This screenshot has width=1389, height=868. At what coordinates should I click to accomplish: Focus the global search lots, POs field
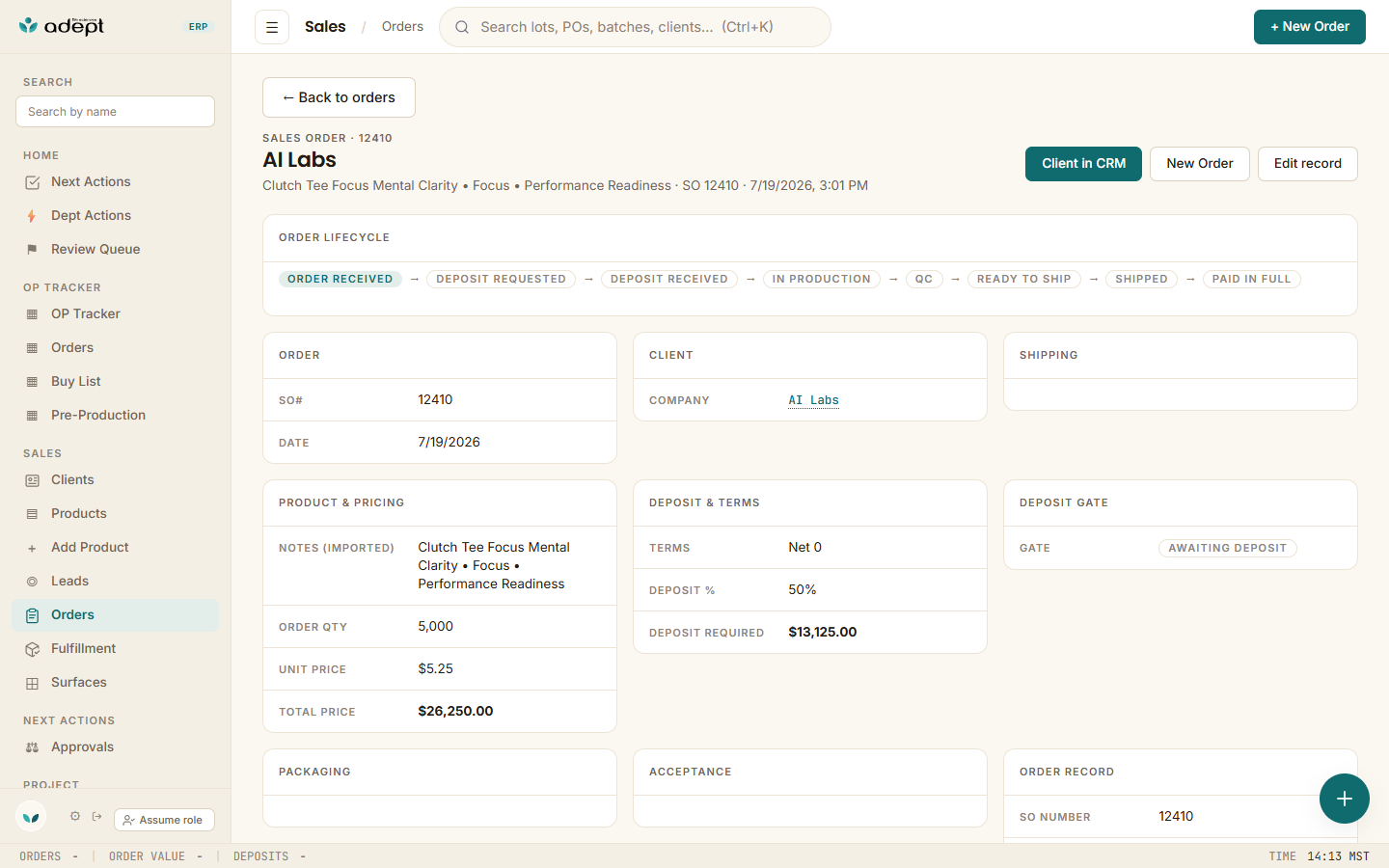click(x=635, y=27)
